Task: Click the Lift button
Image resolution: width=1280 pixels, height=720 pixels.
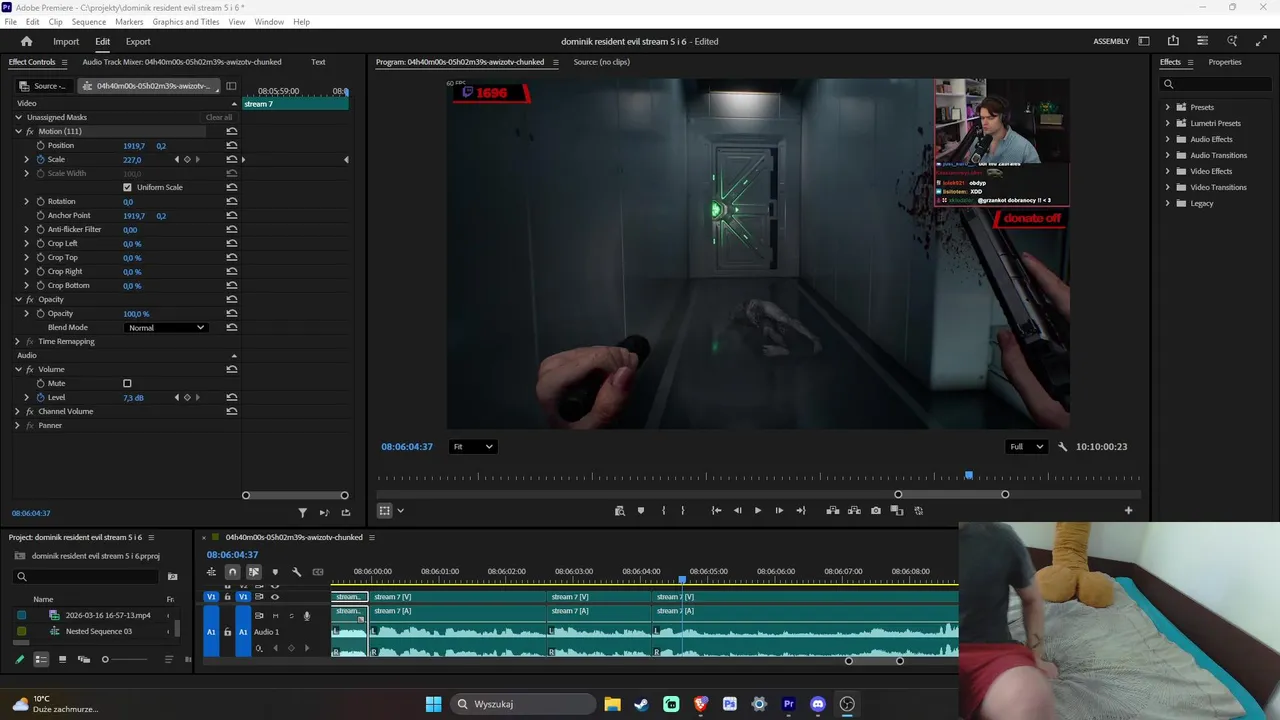Action: 832,511
